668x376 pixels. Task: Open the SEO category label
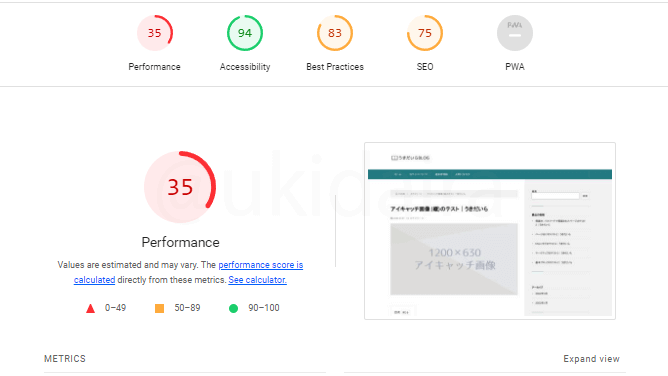(425, 67)
